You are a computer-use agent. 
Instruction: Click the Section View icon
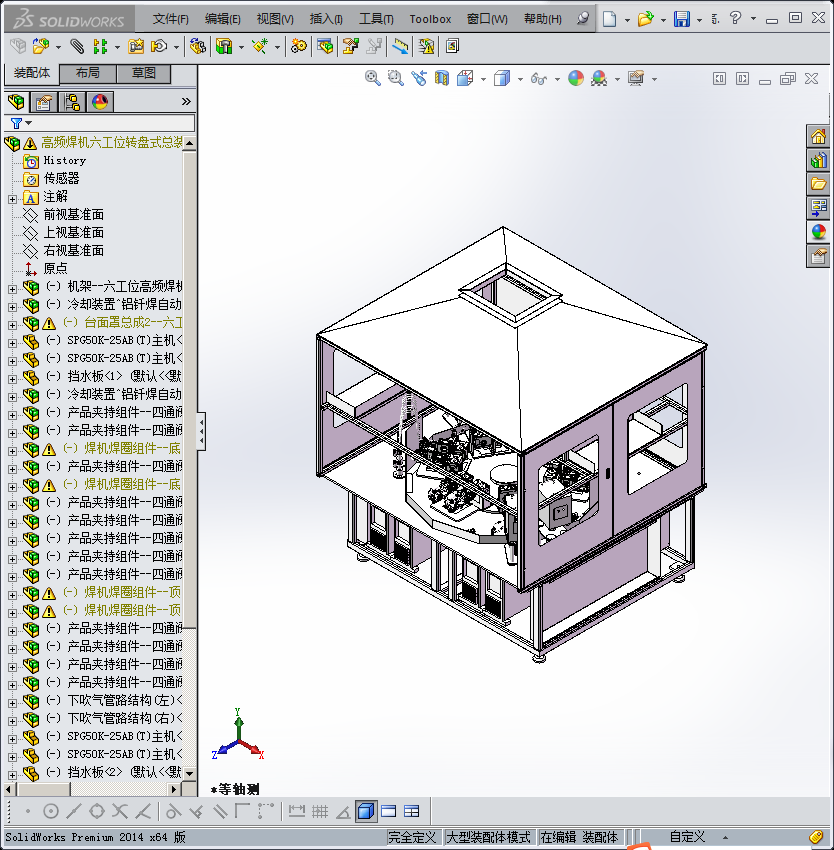442,79
